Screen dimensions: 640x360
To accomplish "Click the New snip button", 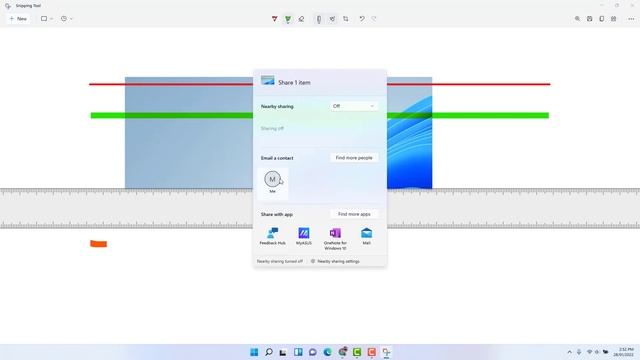I will (18, 19).
